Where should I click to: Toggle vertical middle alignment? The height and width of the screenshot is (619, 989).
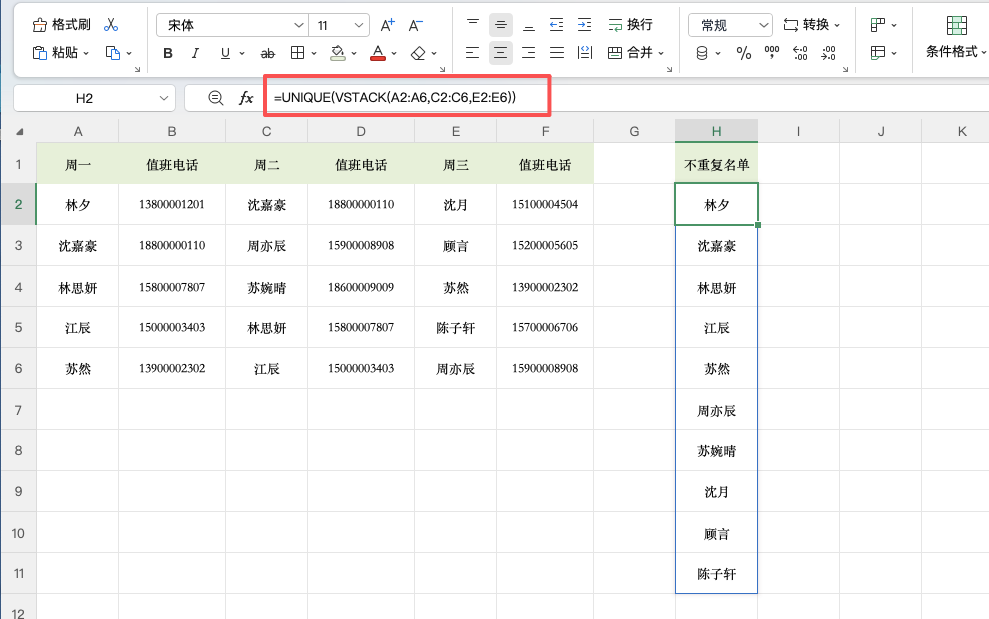click(x=501, y=25)
